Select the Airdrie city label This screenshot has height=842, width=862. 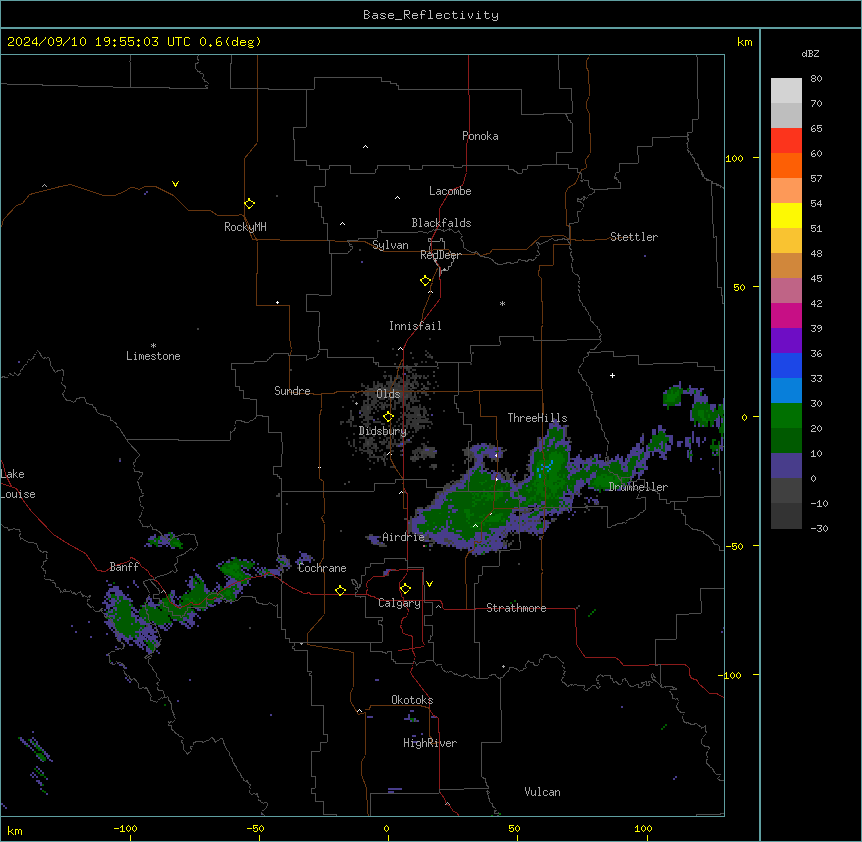(x=403, y=537)
